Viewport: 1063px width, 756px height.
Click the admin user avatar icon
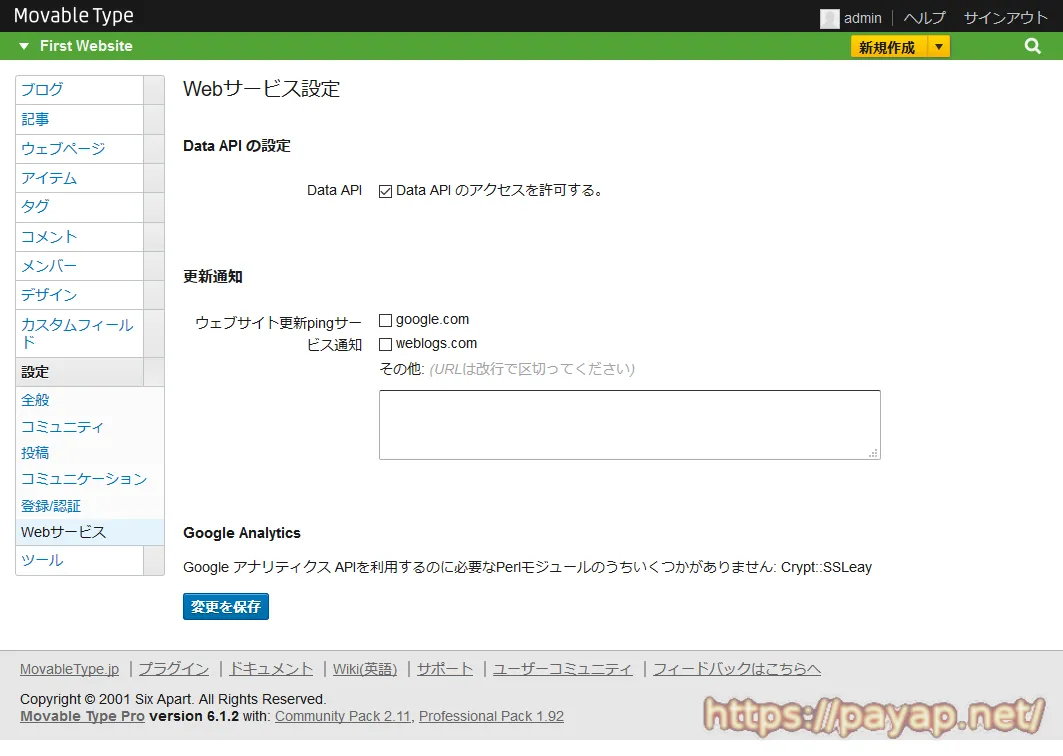point(829,18)
